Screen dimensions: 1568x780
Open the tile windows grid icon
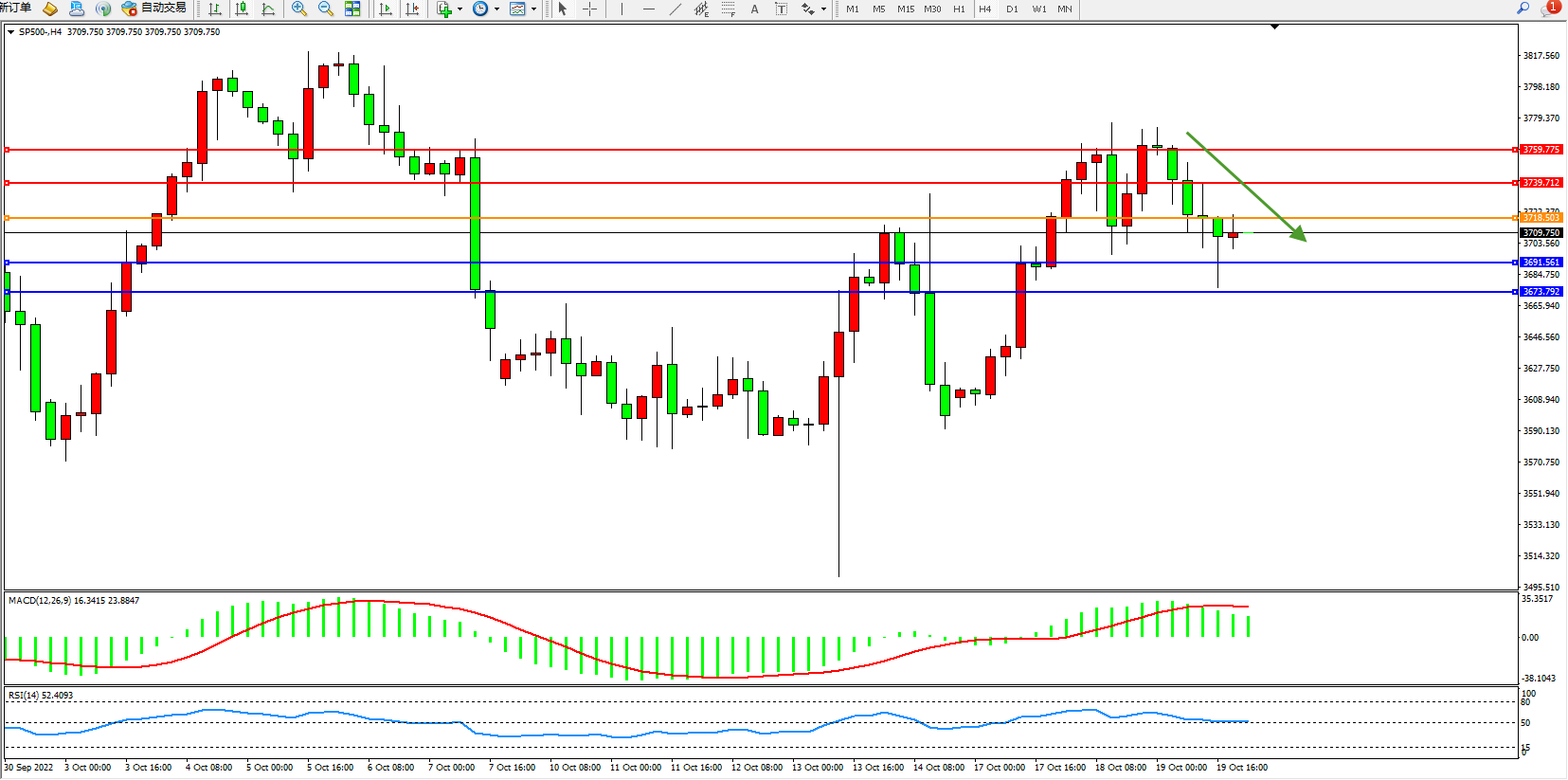[x=352, y=9]
